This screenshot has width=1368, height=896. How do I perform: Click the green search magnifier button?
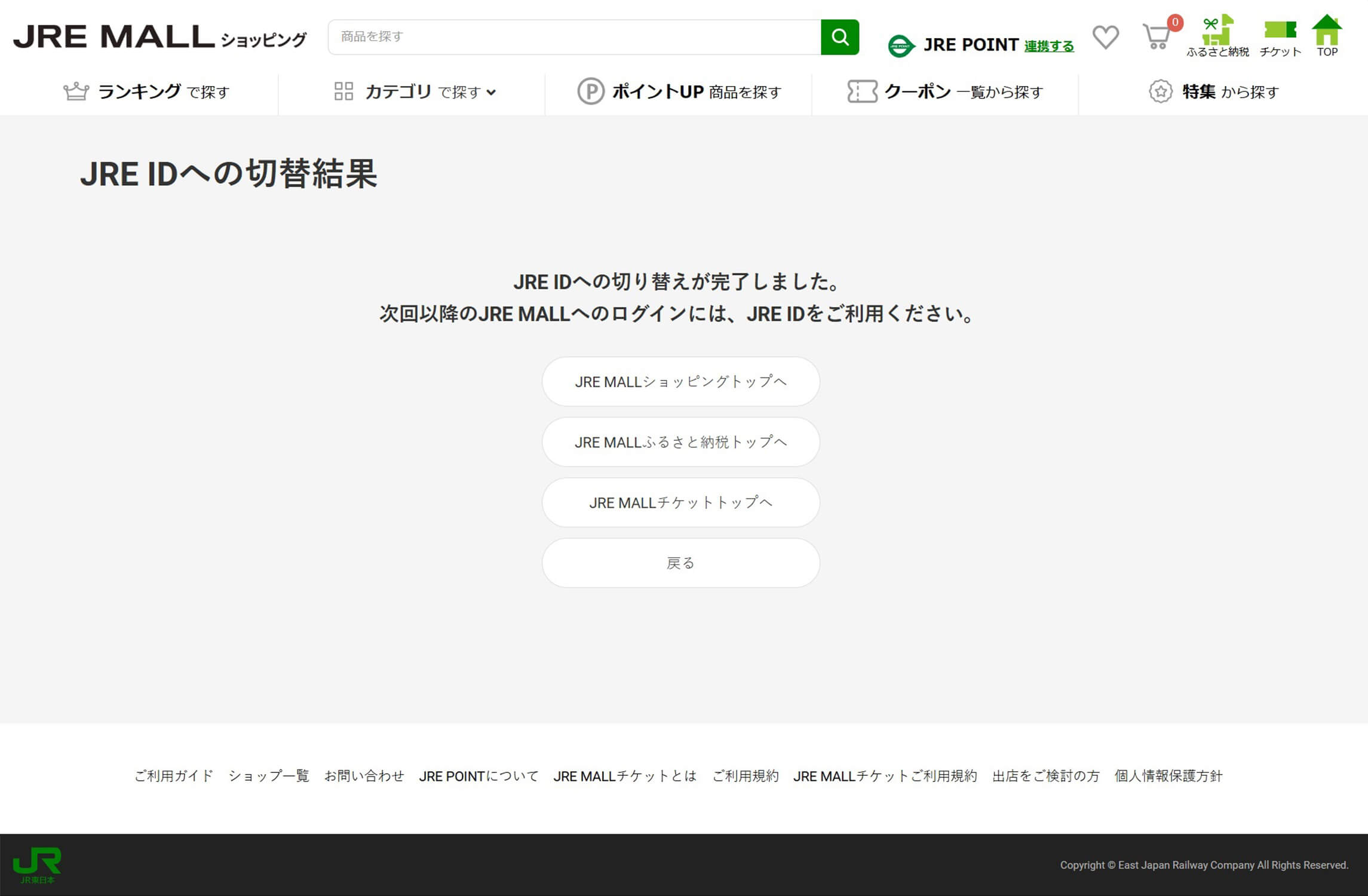click(839, 37)
